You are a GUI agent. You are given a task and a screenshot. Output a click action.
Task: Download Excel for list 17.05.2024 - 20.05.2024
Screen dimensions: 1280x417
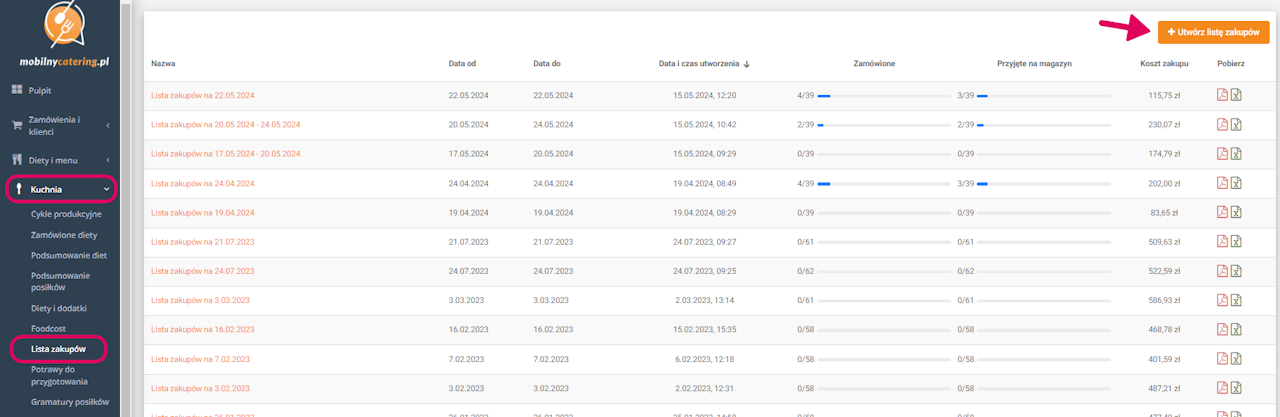(1236, 154)
